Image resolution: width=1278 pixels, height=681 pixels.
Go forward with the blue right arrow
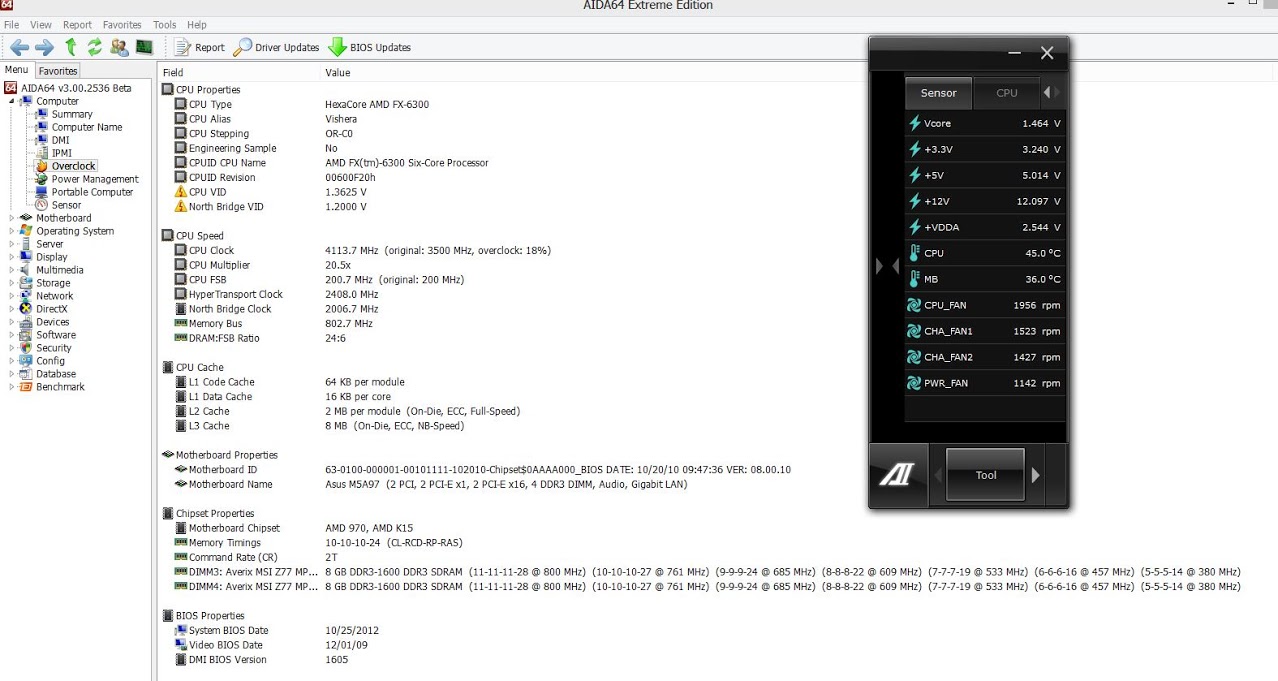(x=44, y=47)
